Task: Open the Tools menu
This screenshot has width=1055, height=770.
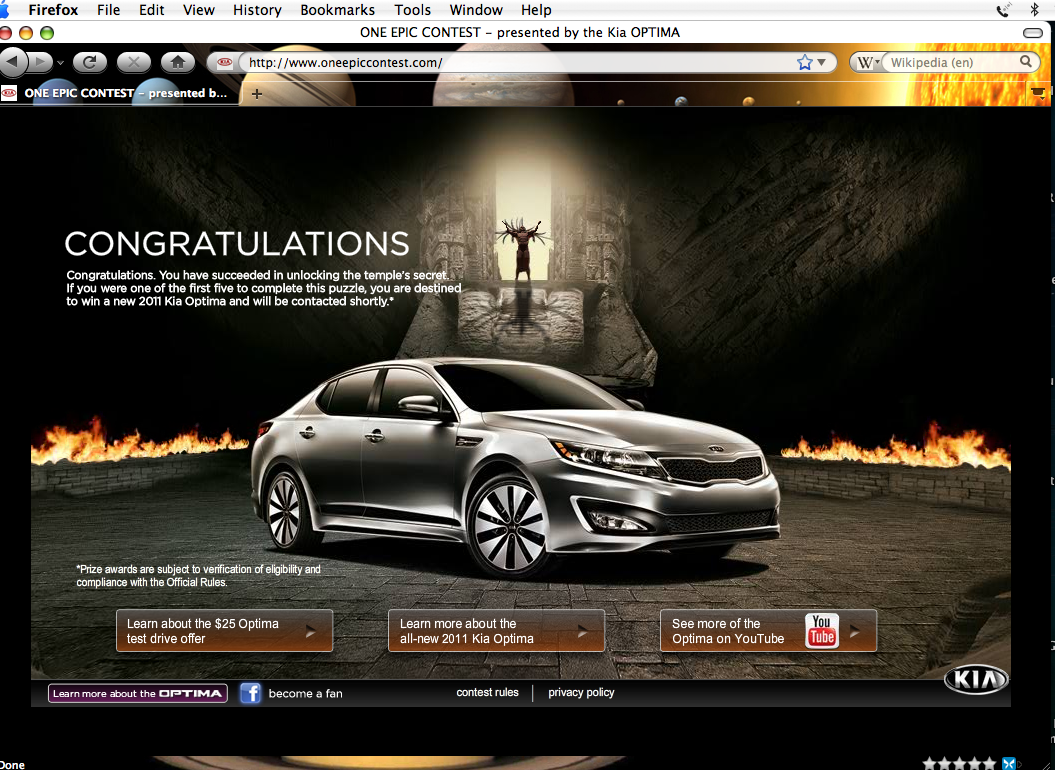Action: [x=412, y=10]
